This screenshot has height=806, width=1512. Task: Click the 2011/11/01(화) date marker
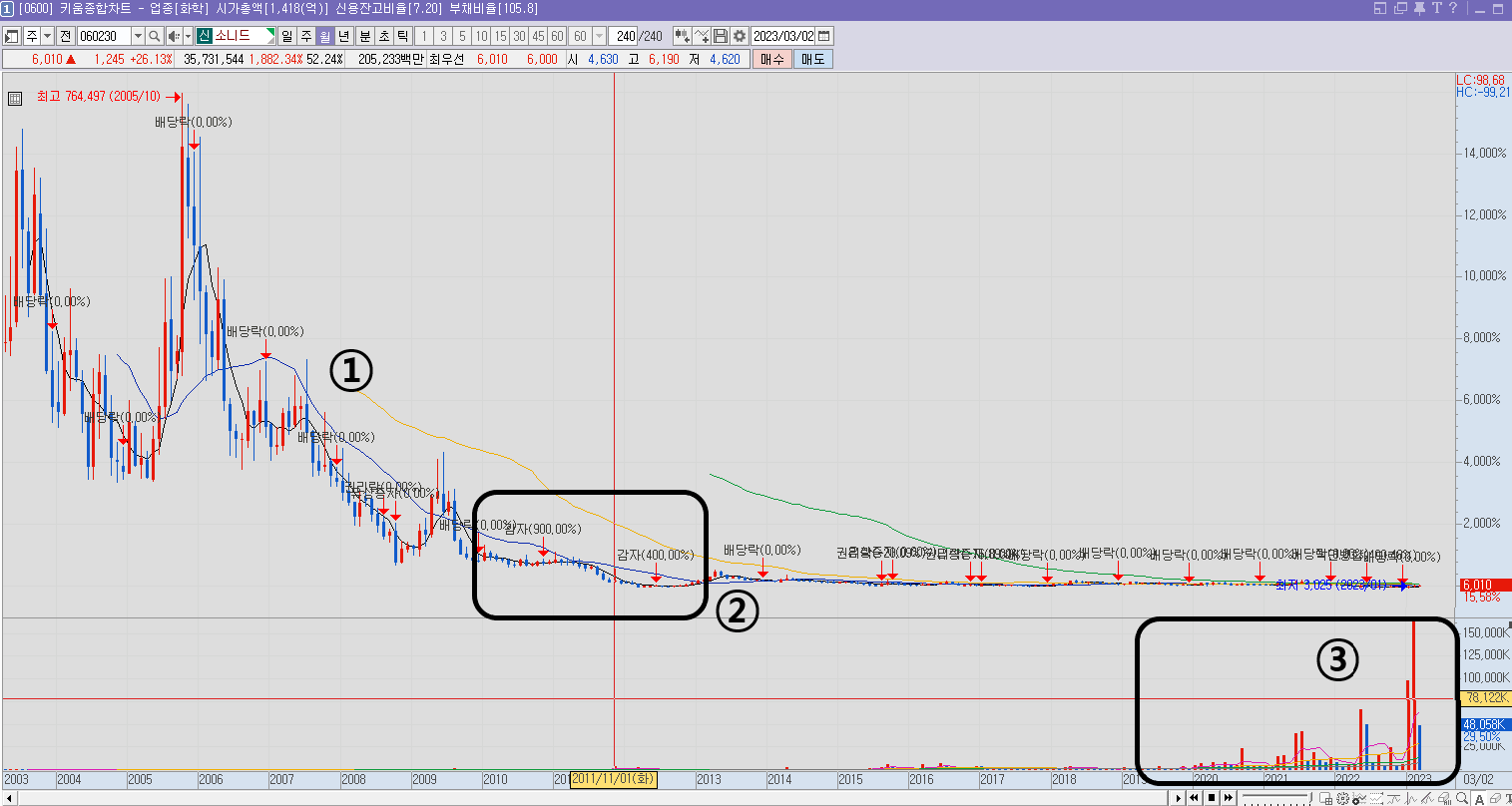click(x=614, y=779)
